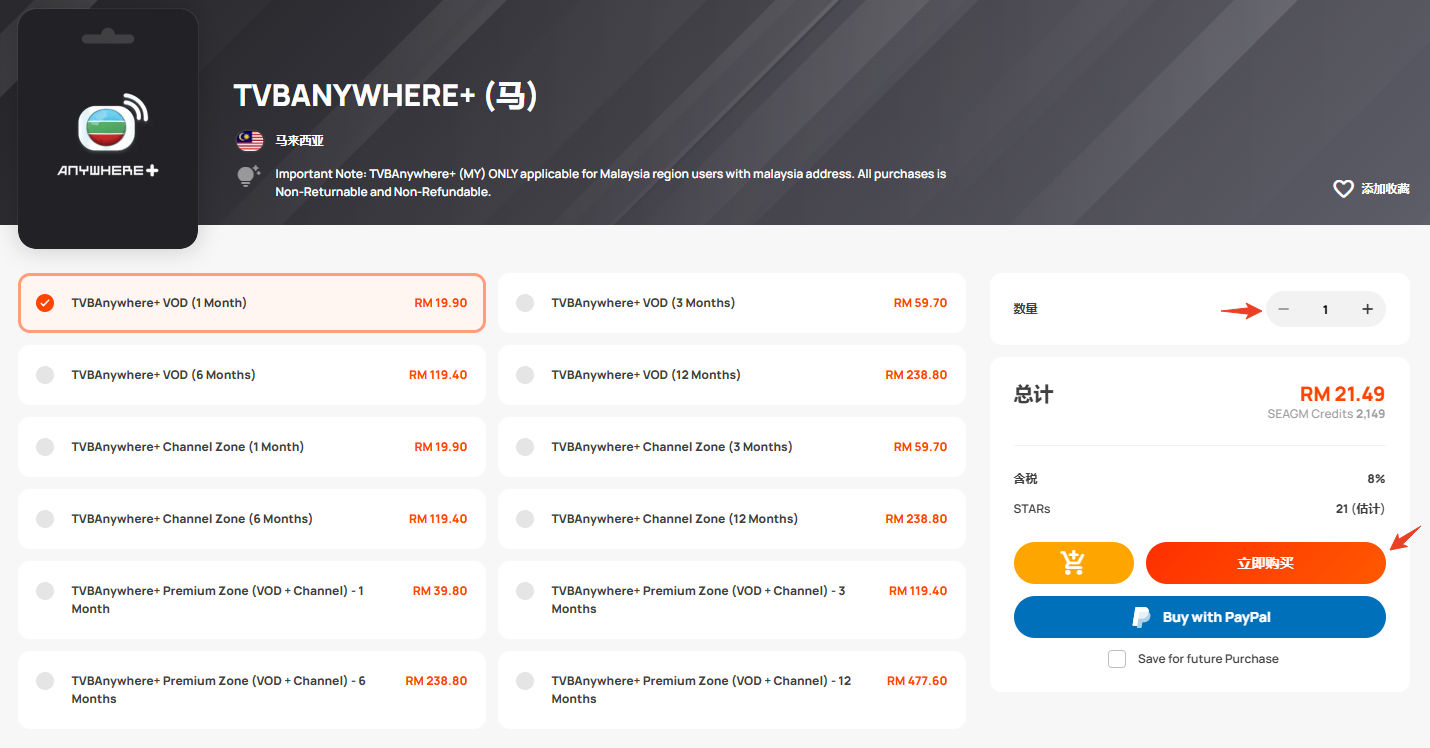The width and height of the screenshot is (1430, 748).
Task: Click the STARs 21 (估计) value
Action: tap(1360, 509)
